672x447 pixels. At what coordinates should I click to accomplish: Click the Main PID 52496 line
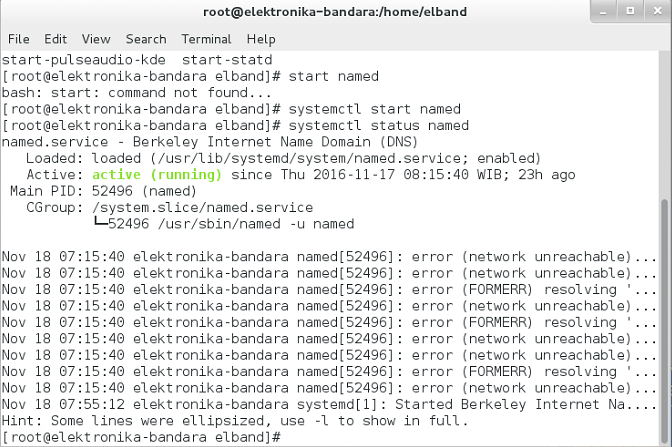(x=103, y=191)
